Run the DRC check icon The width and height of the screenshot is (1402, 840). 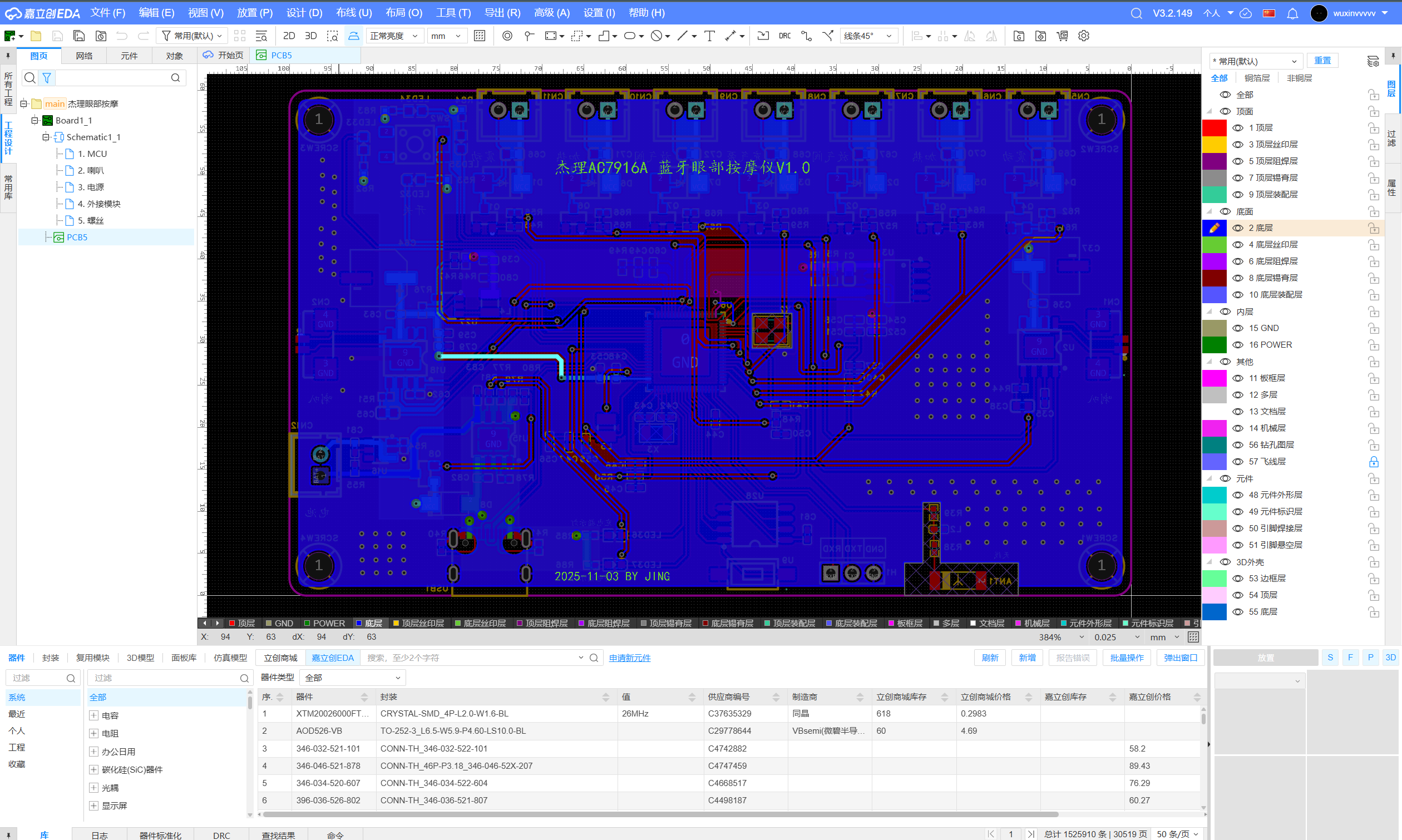click(784, 36)
